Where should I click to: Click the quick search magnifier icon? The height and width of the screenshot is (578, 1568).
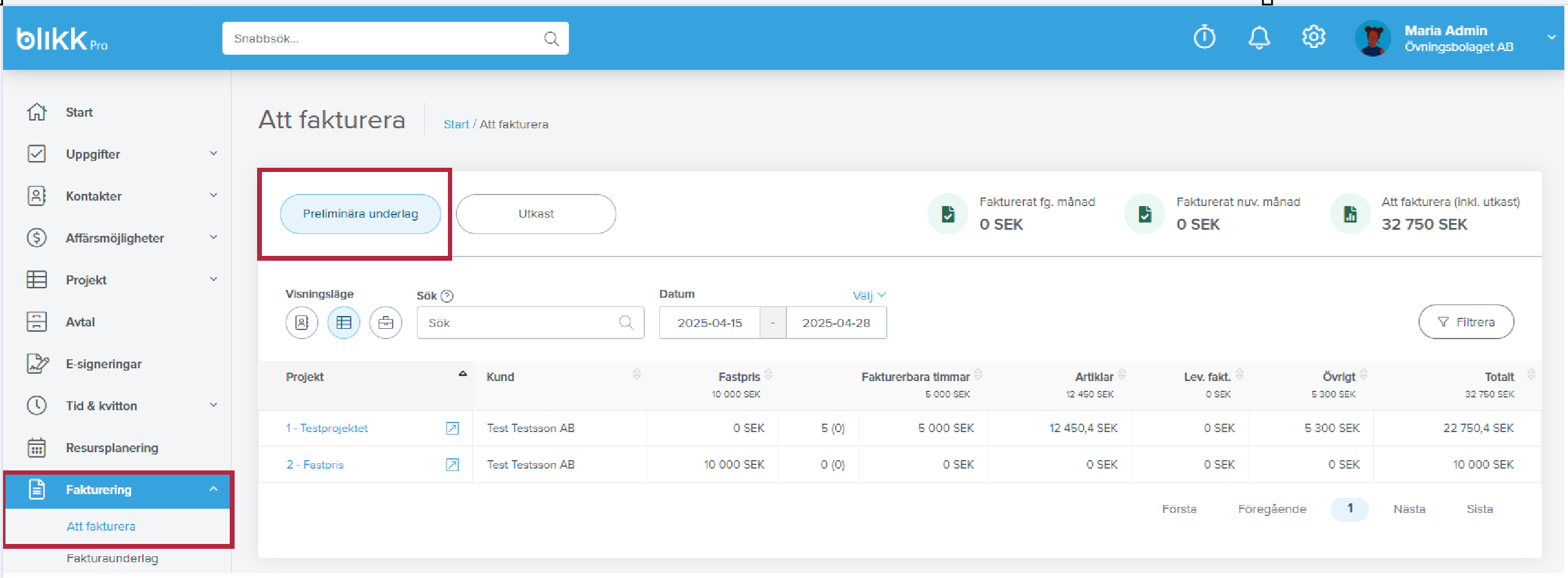point(551,39)
